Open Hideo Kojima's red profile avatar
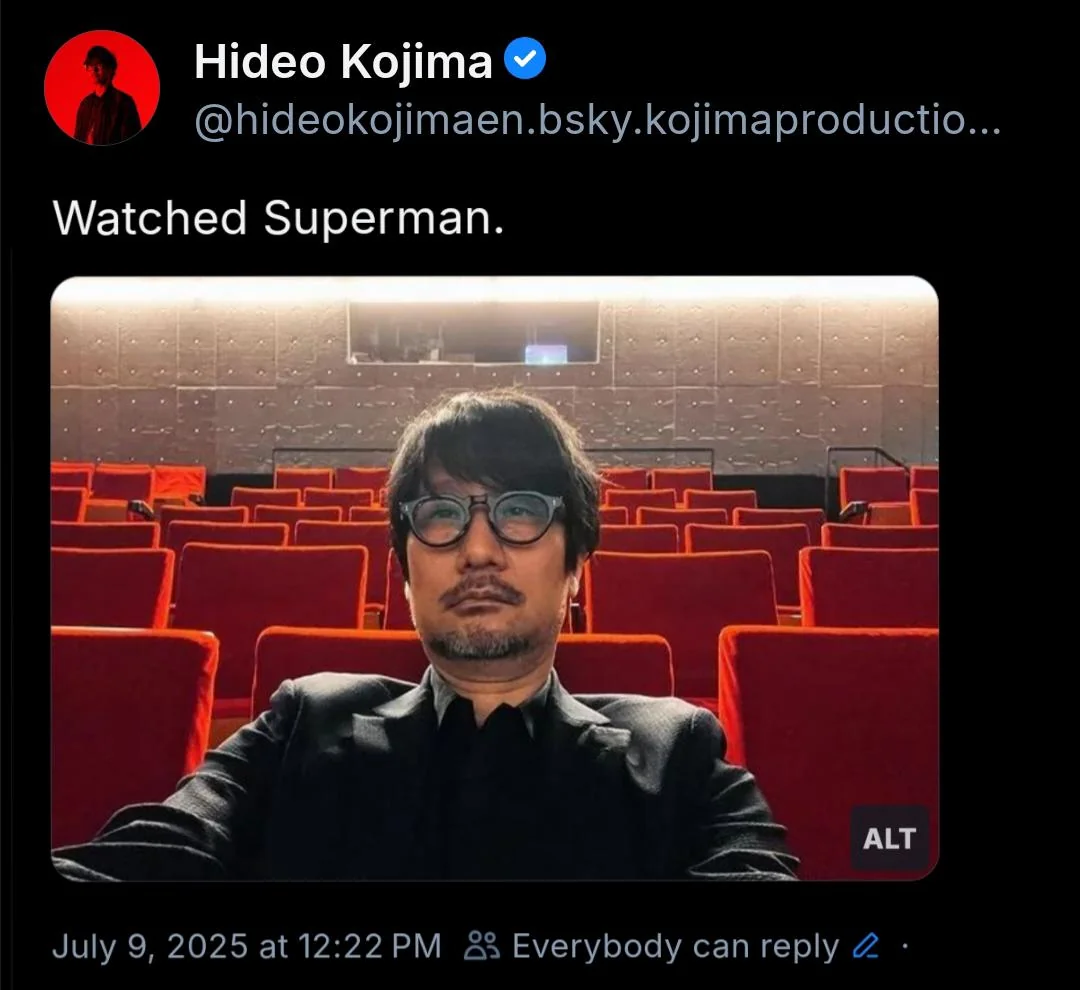 102,87
